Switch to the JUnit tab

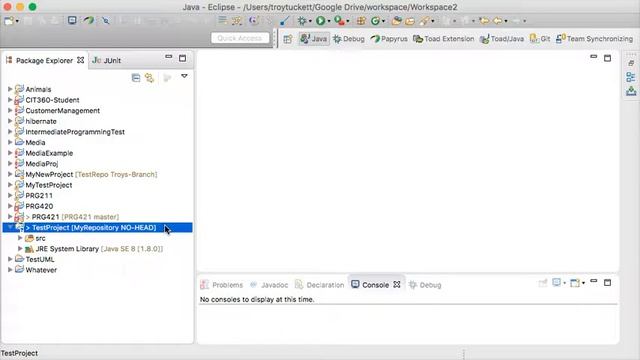tap(107, 60)
